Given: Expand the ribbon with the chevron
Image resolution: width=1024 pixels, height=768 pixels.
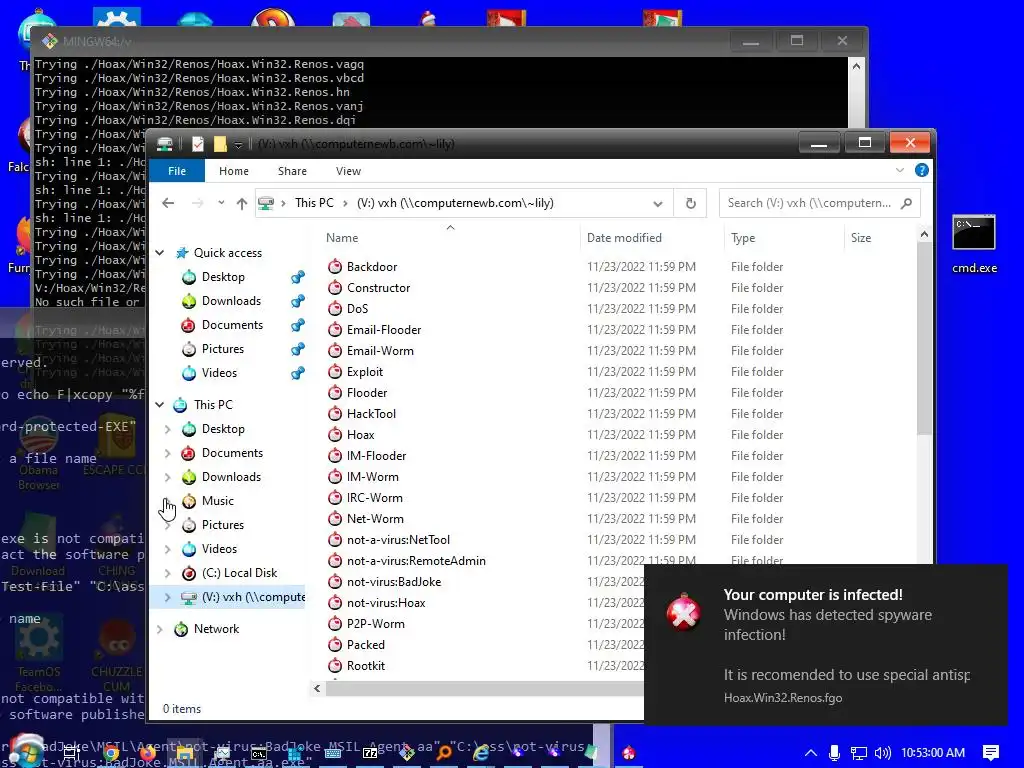Looking at the screenshot, I should point(900,170).
